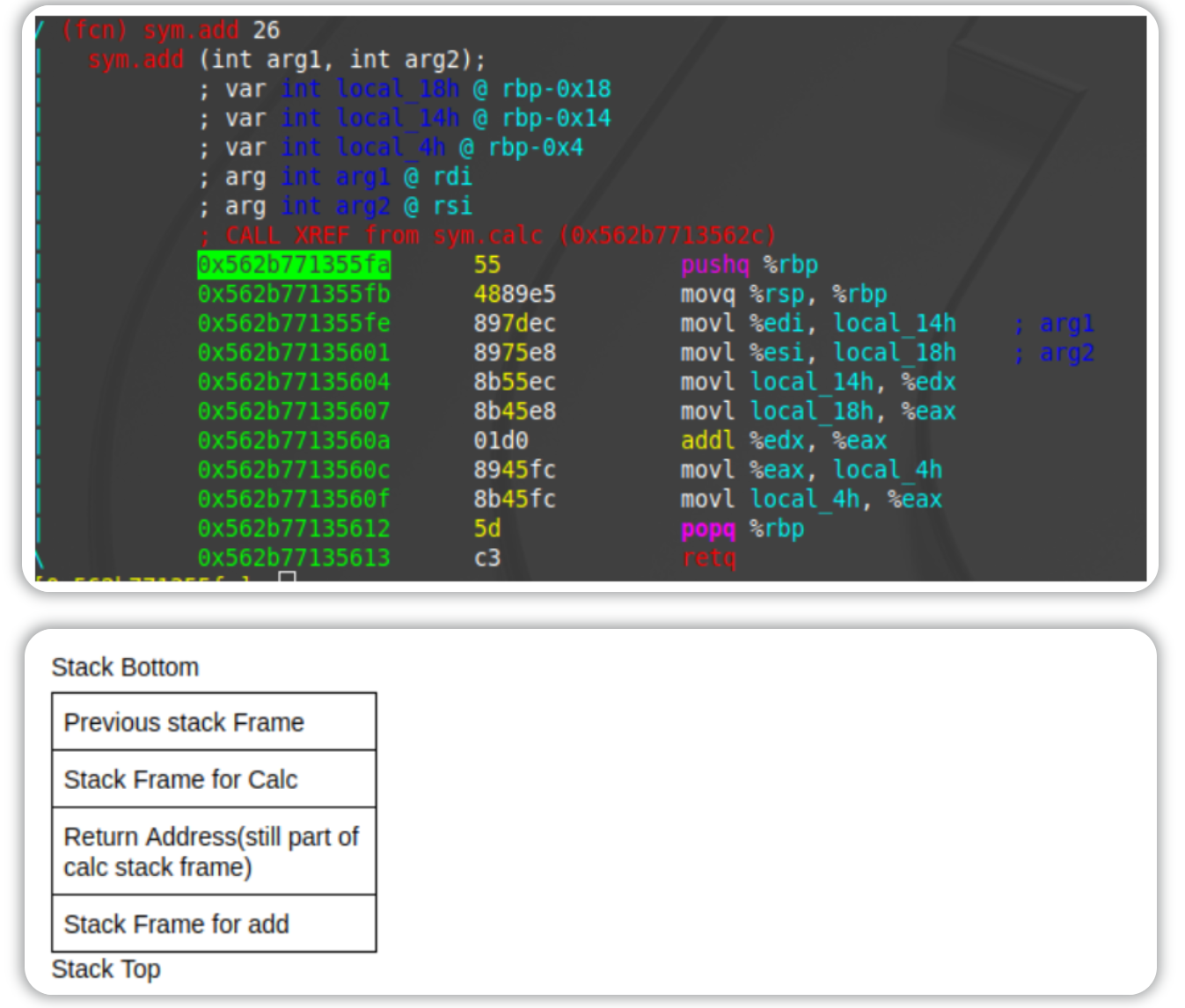Click opcode bytes 897dec

coord(515,323)
